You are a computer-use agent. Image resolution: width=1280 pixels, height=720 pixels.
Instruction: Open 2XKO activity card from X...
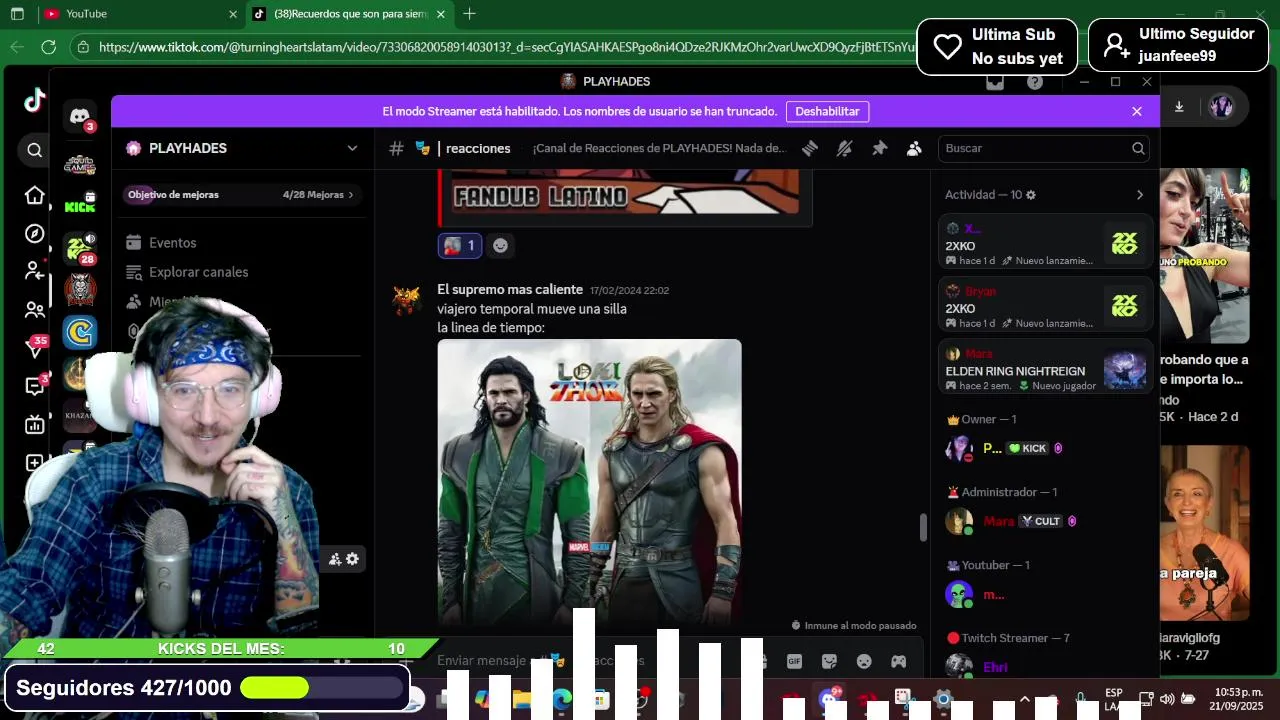coord(1046,242)
